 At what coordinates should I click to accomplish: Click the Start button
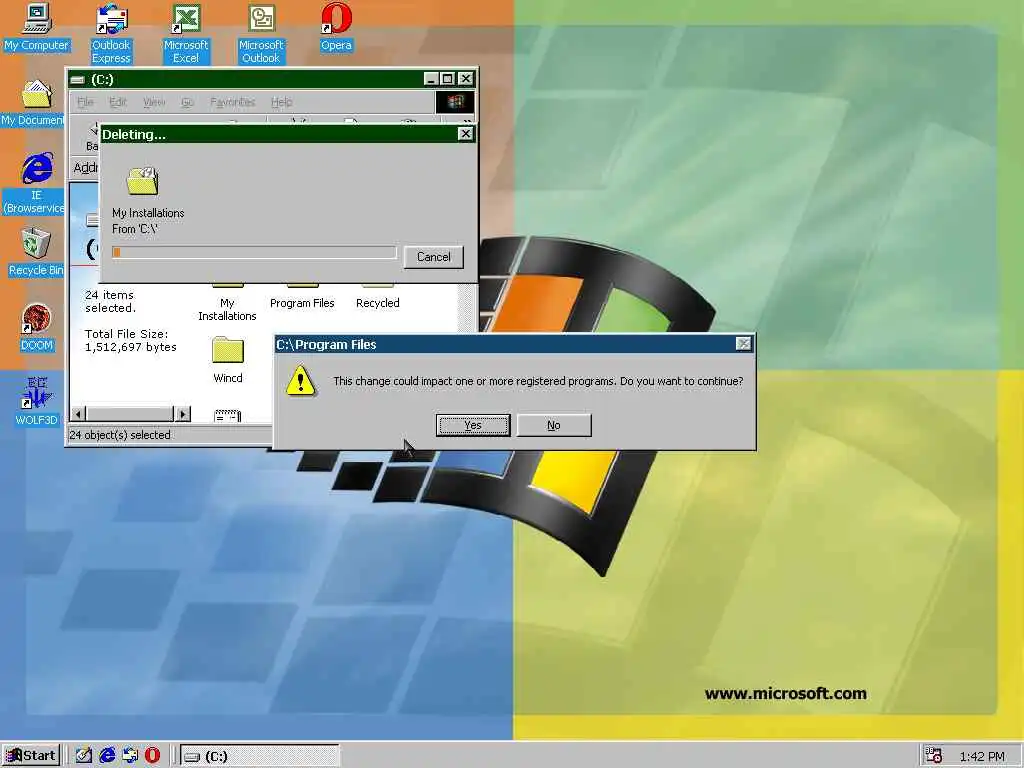[31, 756]
